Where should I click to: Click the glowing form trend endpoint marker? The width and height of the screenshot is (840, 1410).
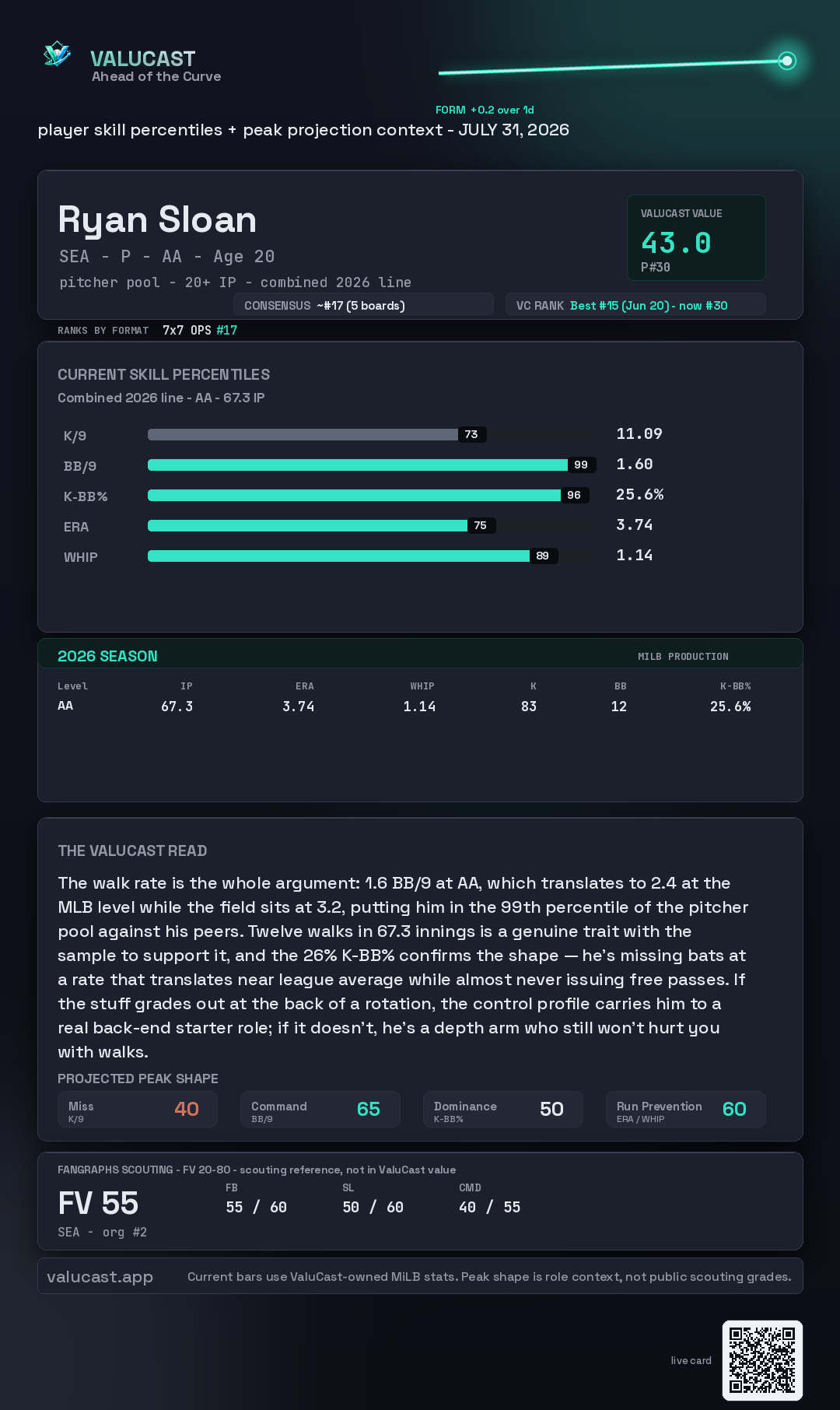click(787, 61)
